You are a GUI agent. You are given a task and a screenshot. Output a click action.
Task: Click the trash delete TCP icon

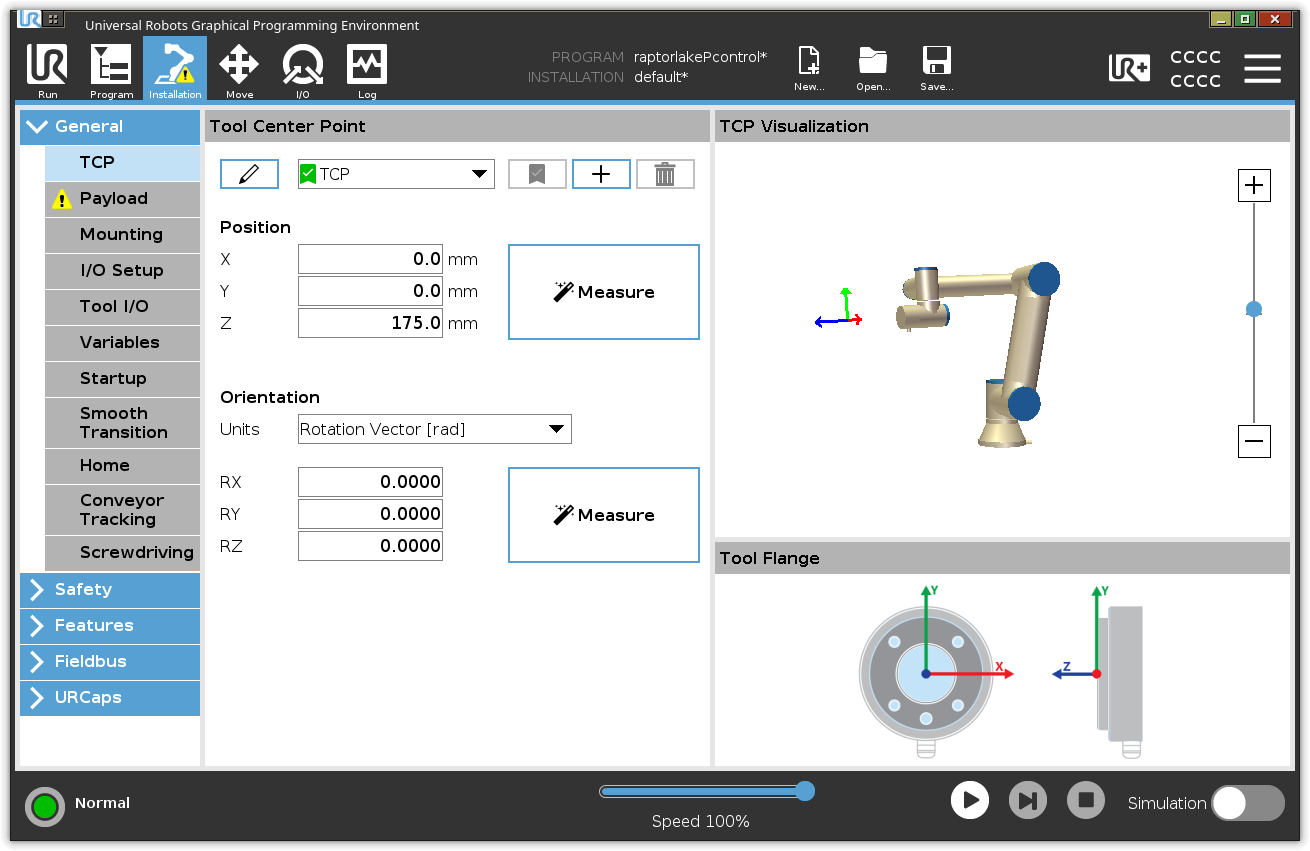(665, 174)
